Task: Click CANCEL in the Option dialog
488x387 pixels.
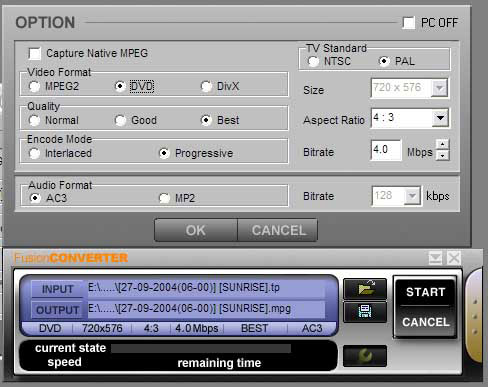Action: pos(278,230)
